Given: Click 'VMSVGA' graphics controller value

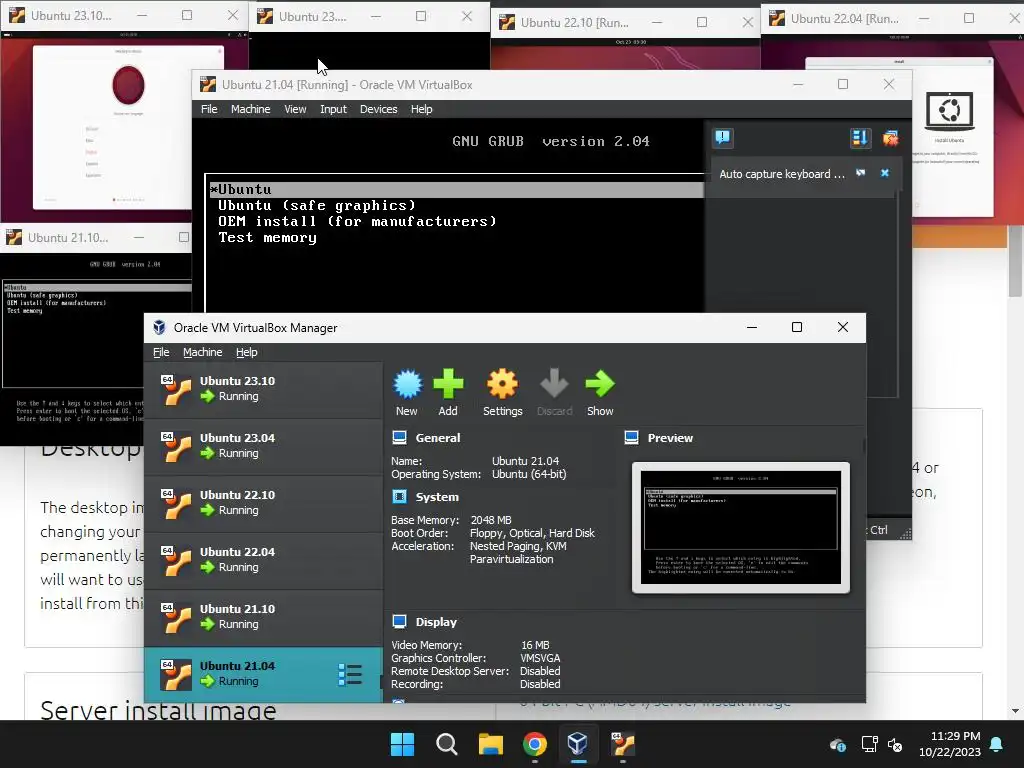Looking at the screenshot, I should [x=540, y=658].
